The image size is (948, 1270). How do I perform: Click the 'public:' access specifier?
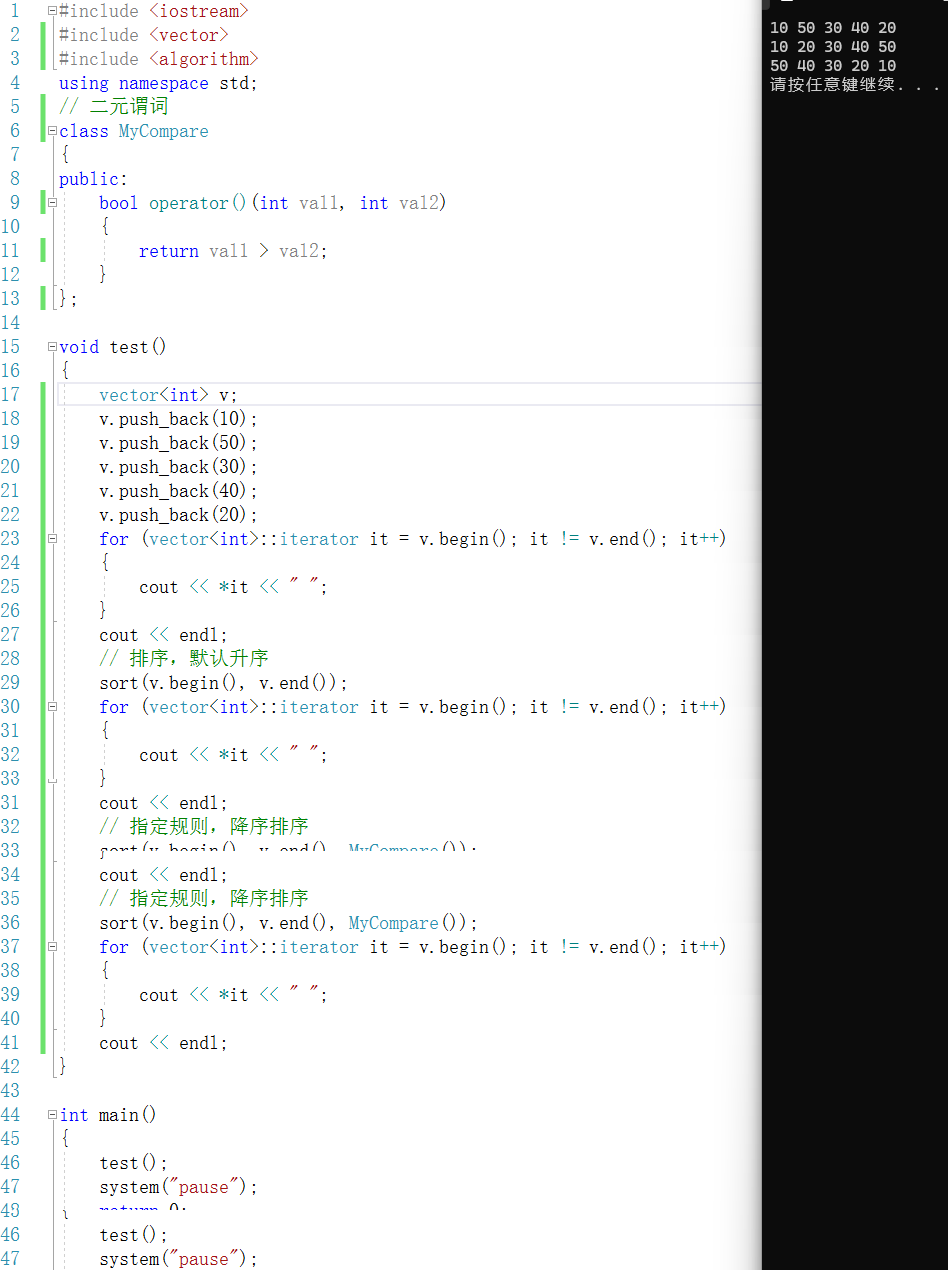click(x=93, y=179)
